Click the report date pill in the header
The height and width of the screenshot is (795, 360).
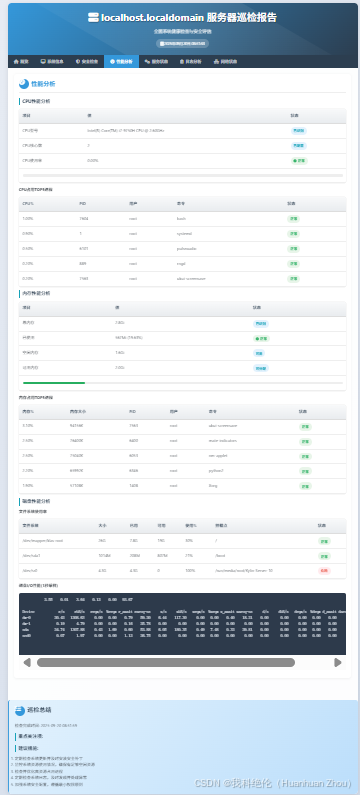coord(183,44)
